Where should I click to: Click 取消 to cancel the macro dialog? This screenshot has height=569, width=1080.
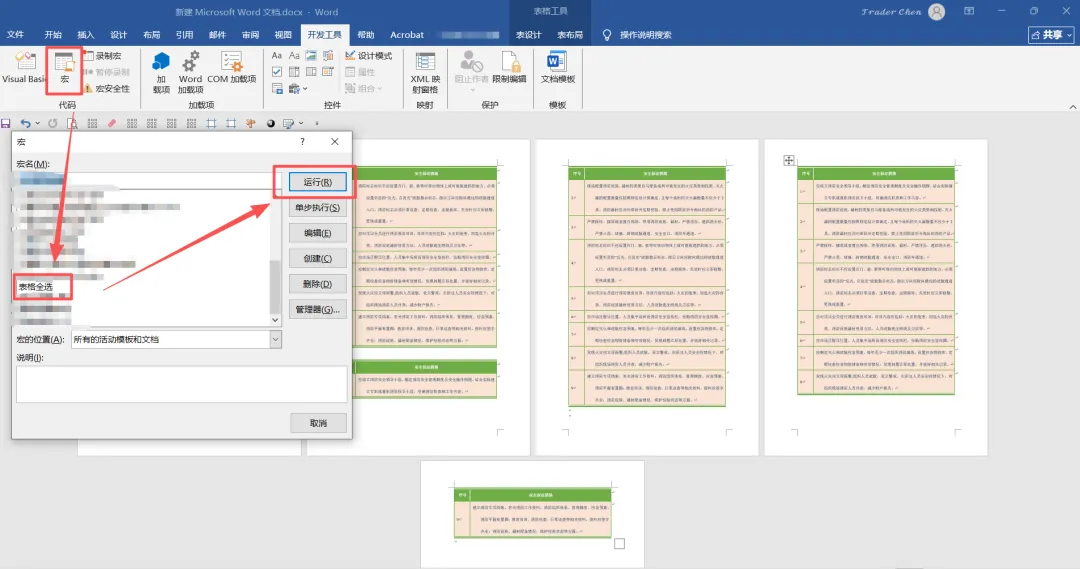click(318, 423)
